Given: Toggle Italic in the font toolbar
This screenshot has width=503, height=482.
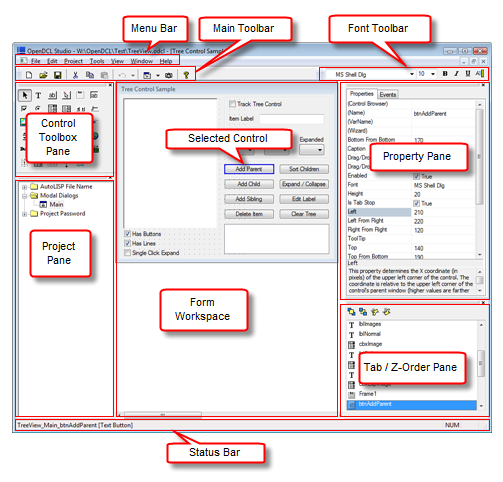Looking at the screenshot, I should coord(456,74).
